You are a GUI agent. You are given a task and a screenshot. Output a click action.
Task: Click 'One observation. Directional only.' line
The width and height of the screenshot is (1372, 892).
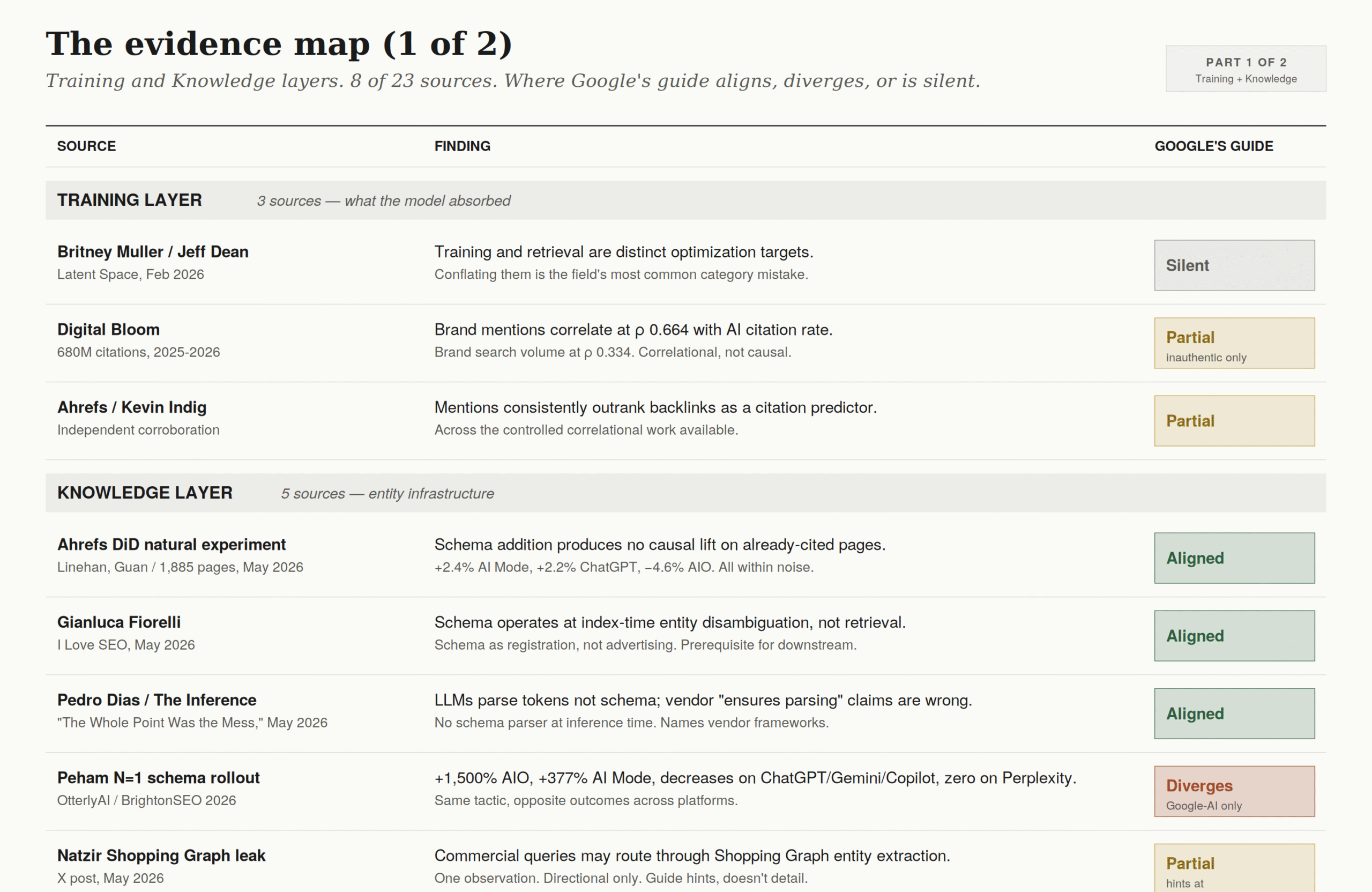pyautogui.click(x=621, y=879)
